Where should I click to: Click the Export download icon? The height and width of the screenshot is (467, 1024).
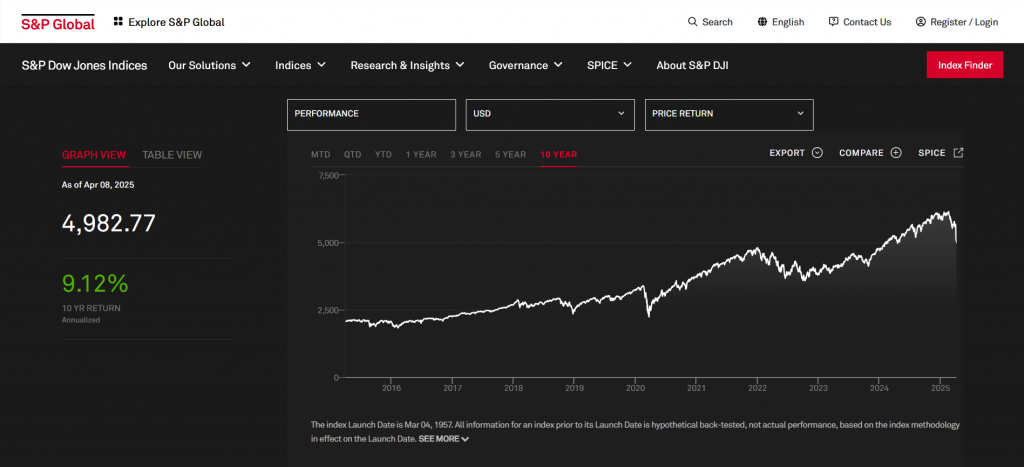tap(817, 153)
